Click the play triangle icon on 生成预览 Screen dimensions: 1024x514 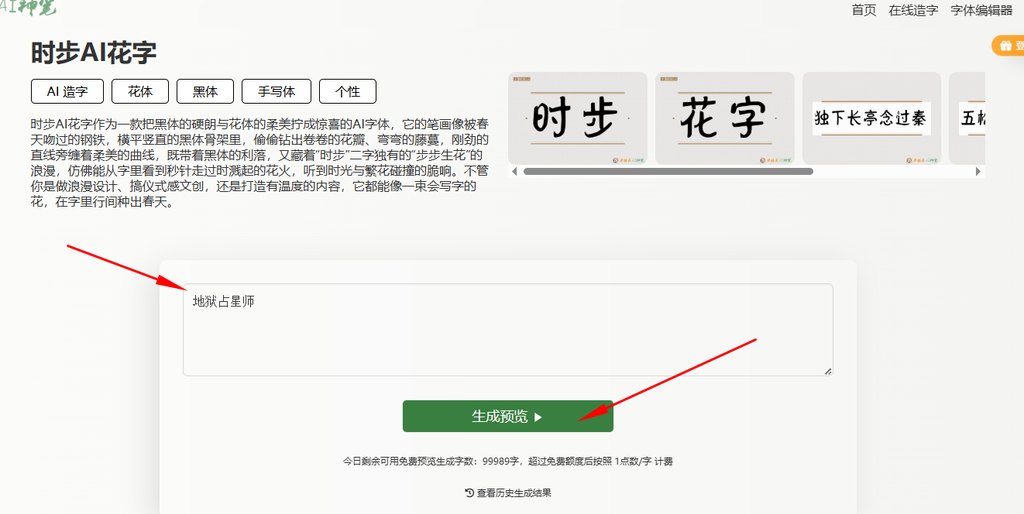(538, 417)
